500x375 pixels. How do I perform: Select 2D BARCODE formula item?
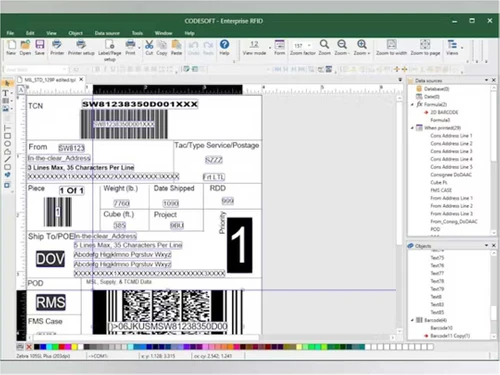tap(444, 112)
